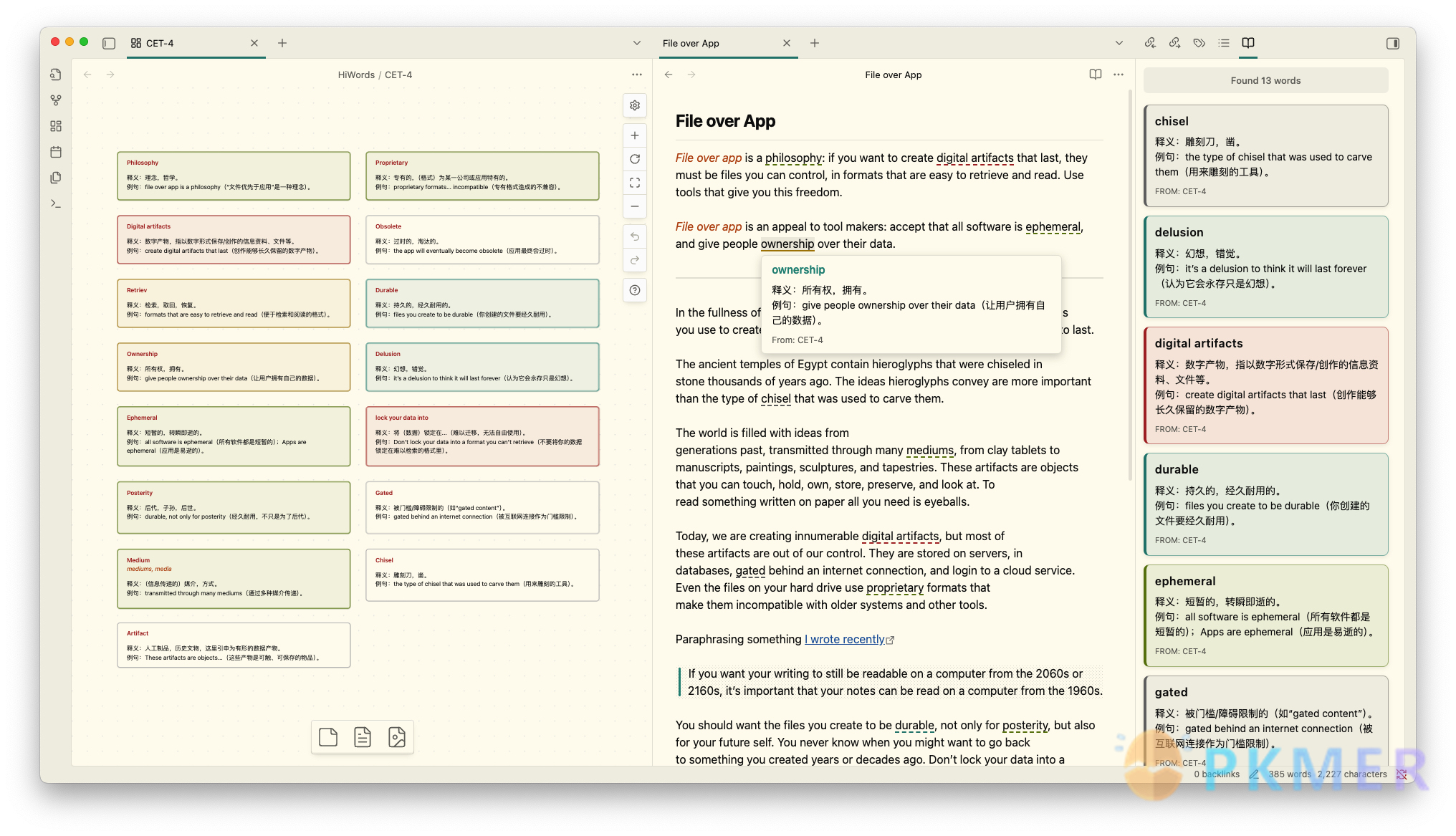The image size is (1456, 836).
Task: Open the backlinks panel icon
Action: 1150,43
